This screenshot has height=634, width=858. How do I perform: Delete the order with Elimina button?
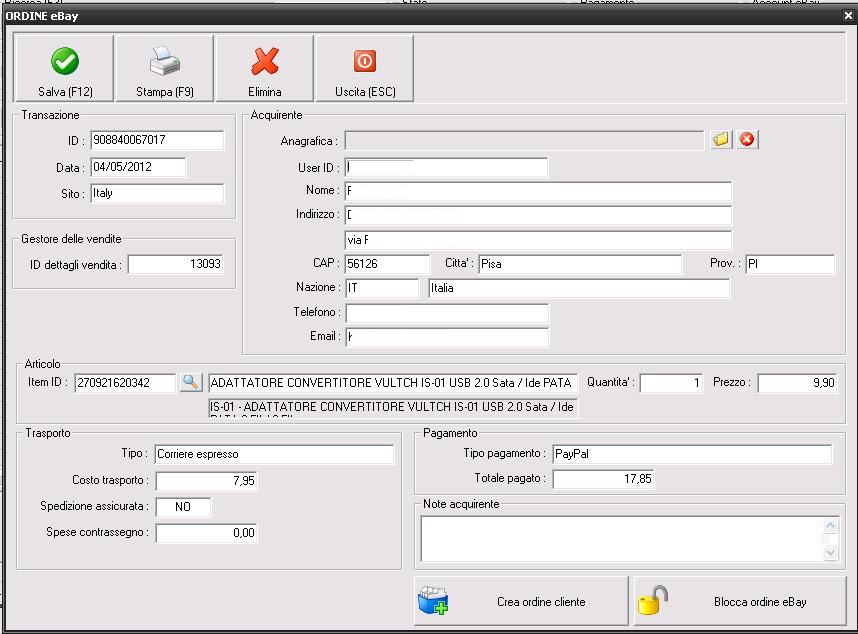tap(265, 69)
